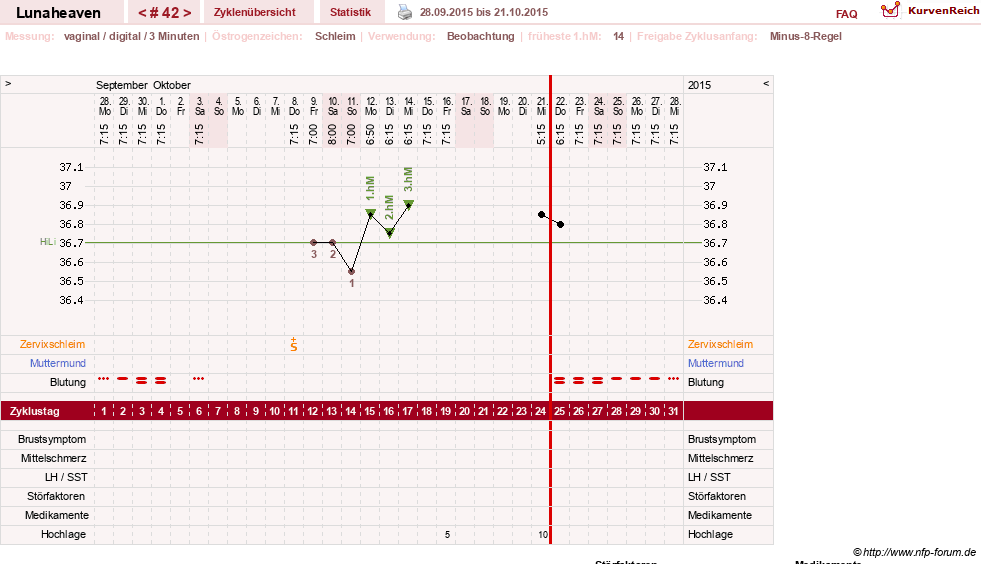Click the left Zervixschleim row label
This screenshot has width=981, height=564.
[x=52, y=344]
